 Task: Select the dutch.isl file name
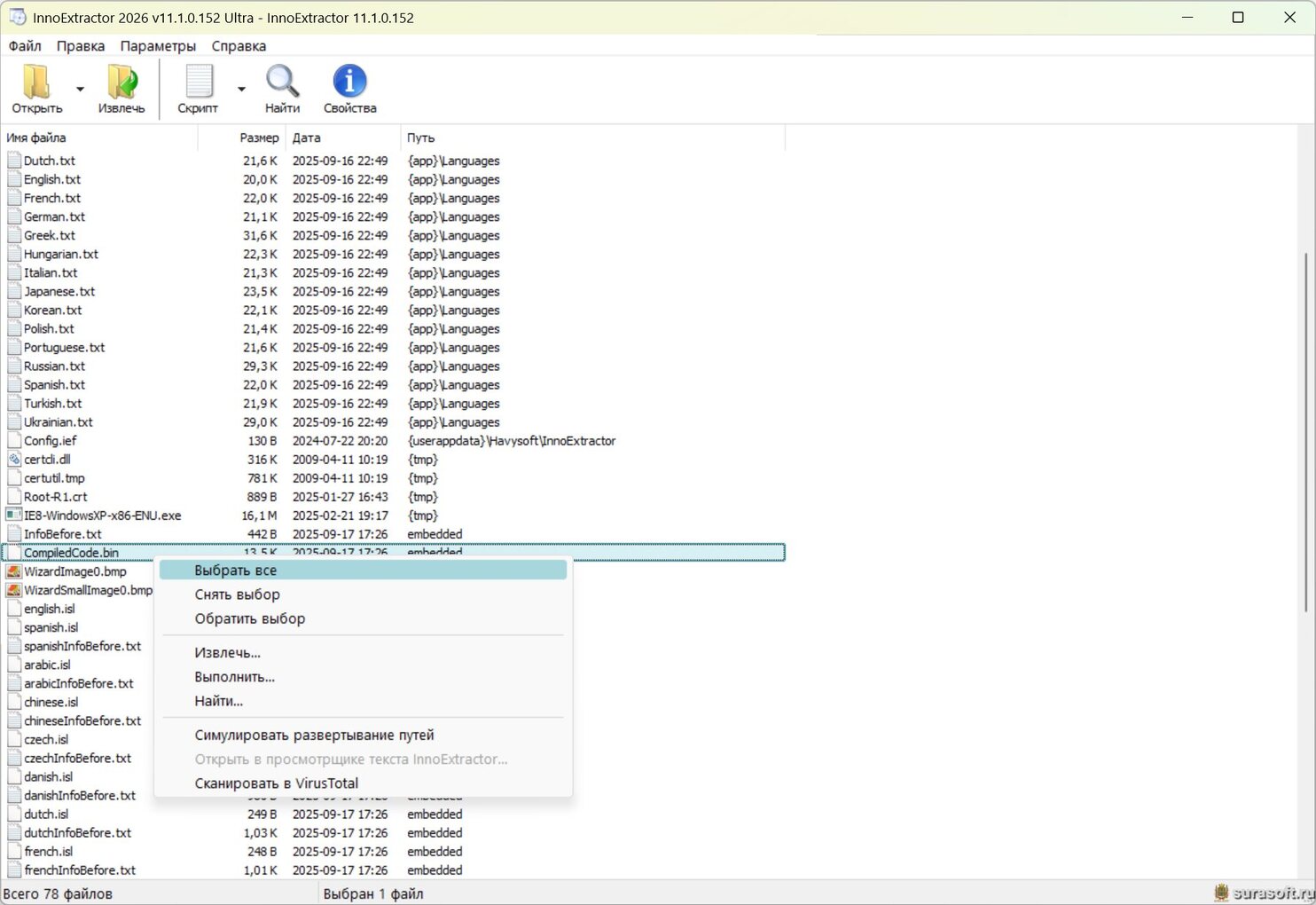click(x=46, y=814)
